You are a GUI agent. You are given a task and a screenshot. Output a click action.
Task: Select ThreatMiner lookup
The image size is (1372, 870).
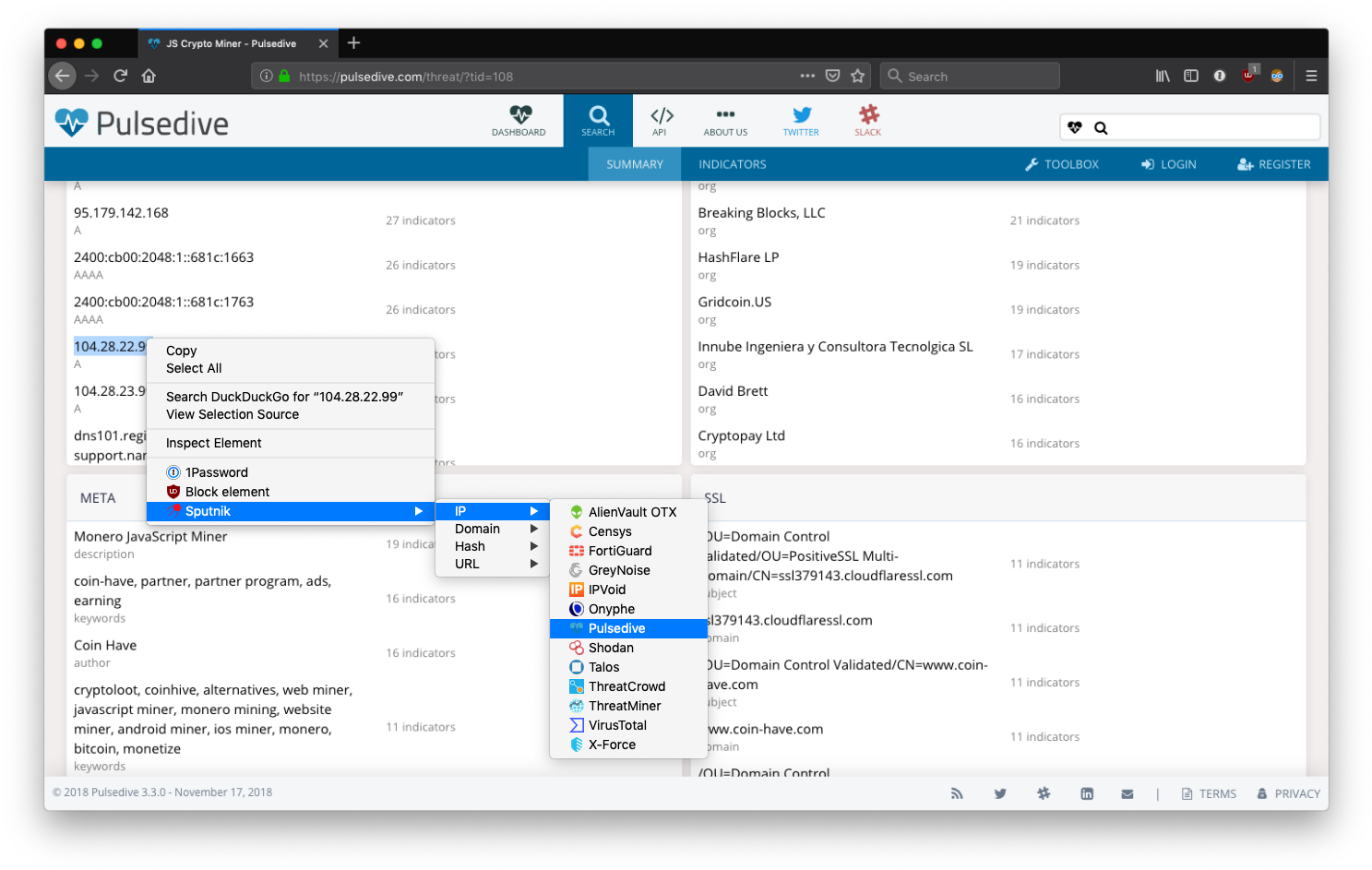(628, 706)
